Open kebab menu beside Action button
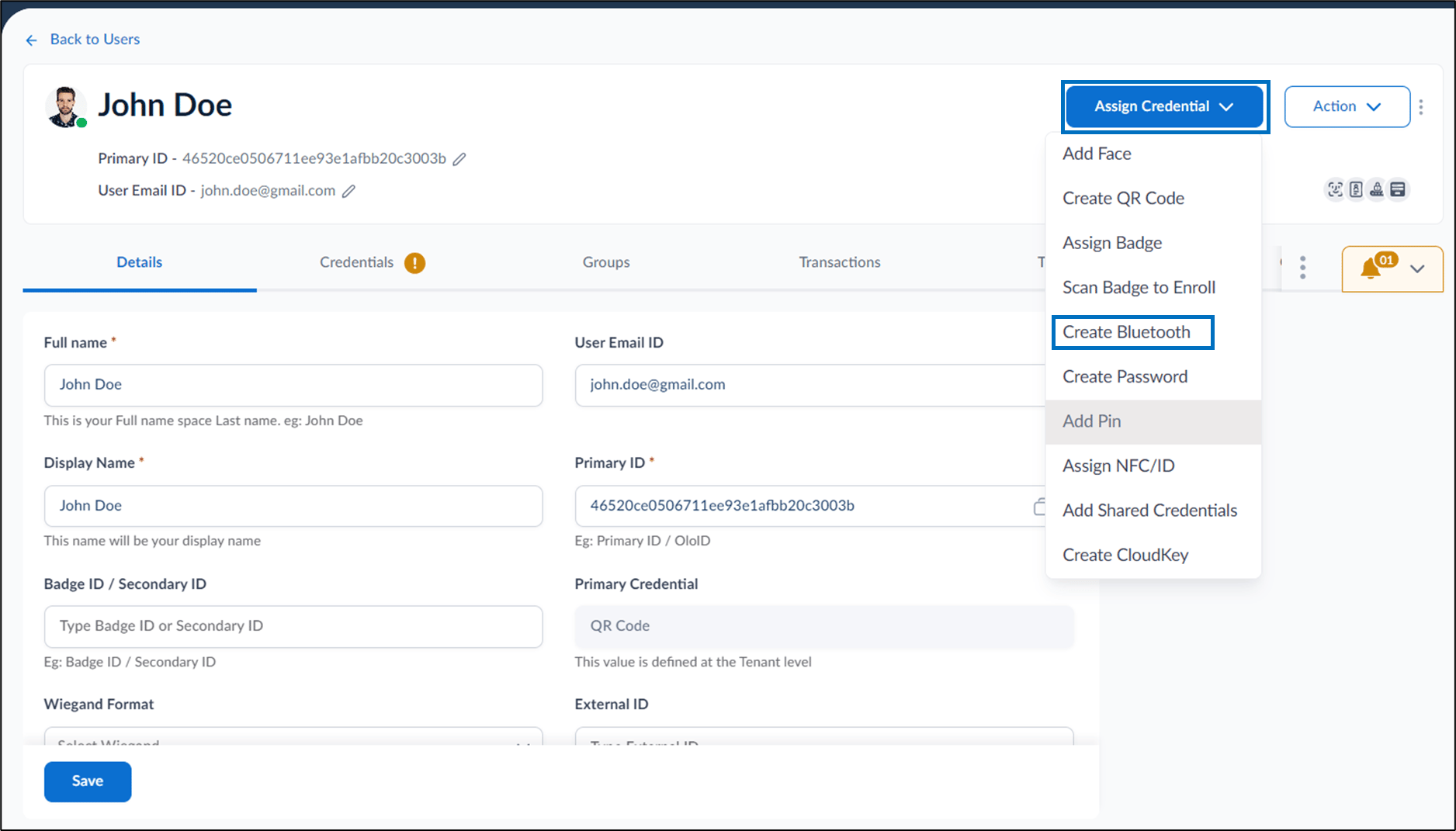1456x831 pixels. [1421, 107]
